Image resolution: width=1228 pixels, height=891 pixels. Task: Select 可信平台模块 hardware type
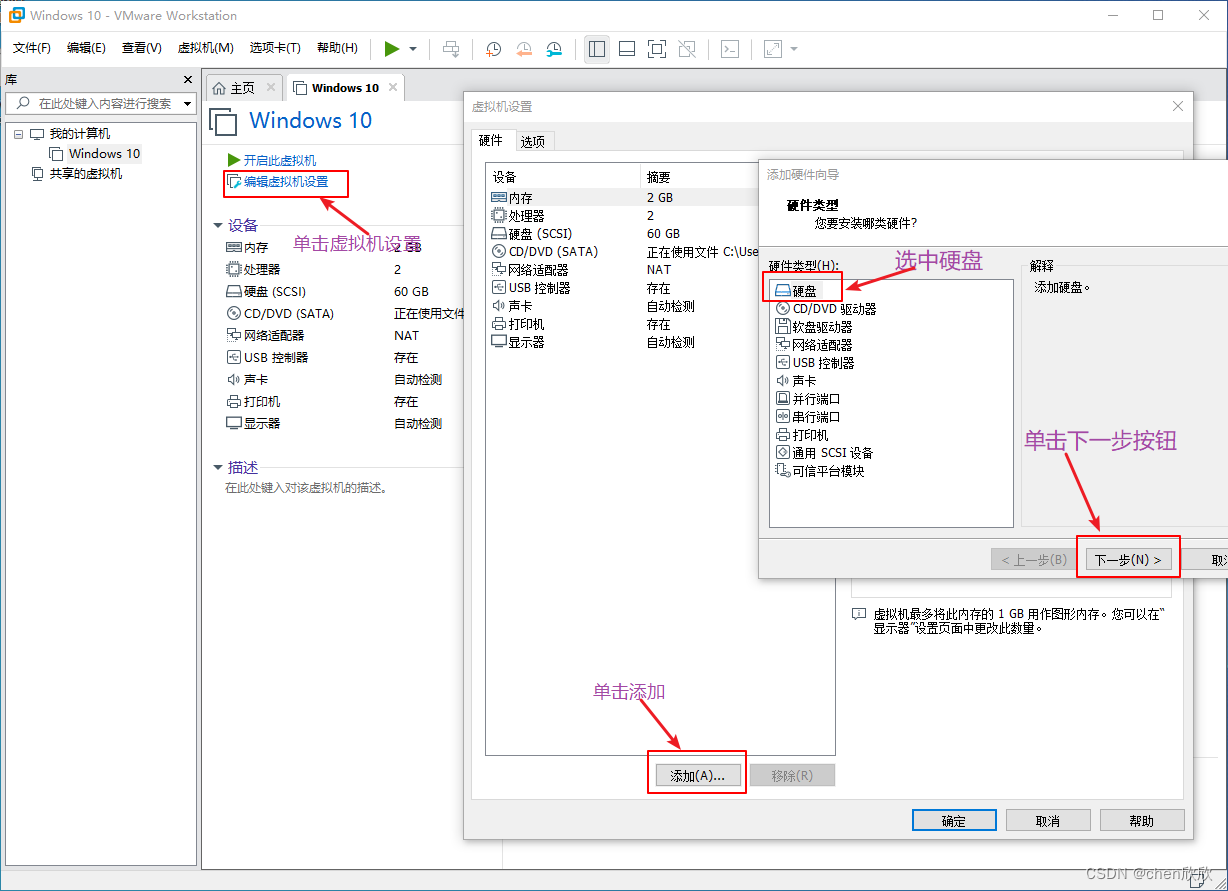click(820, 471)
